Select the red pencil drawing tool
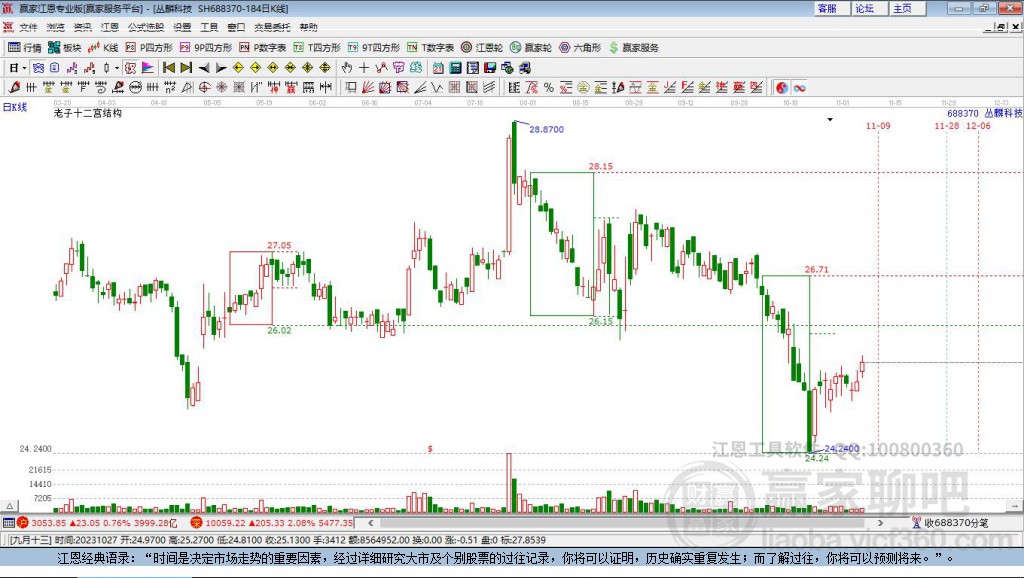 [x=14, y=88]
